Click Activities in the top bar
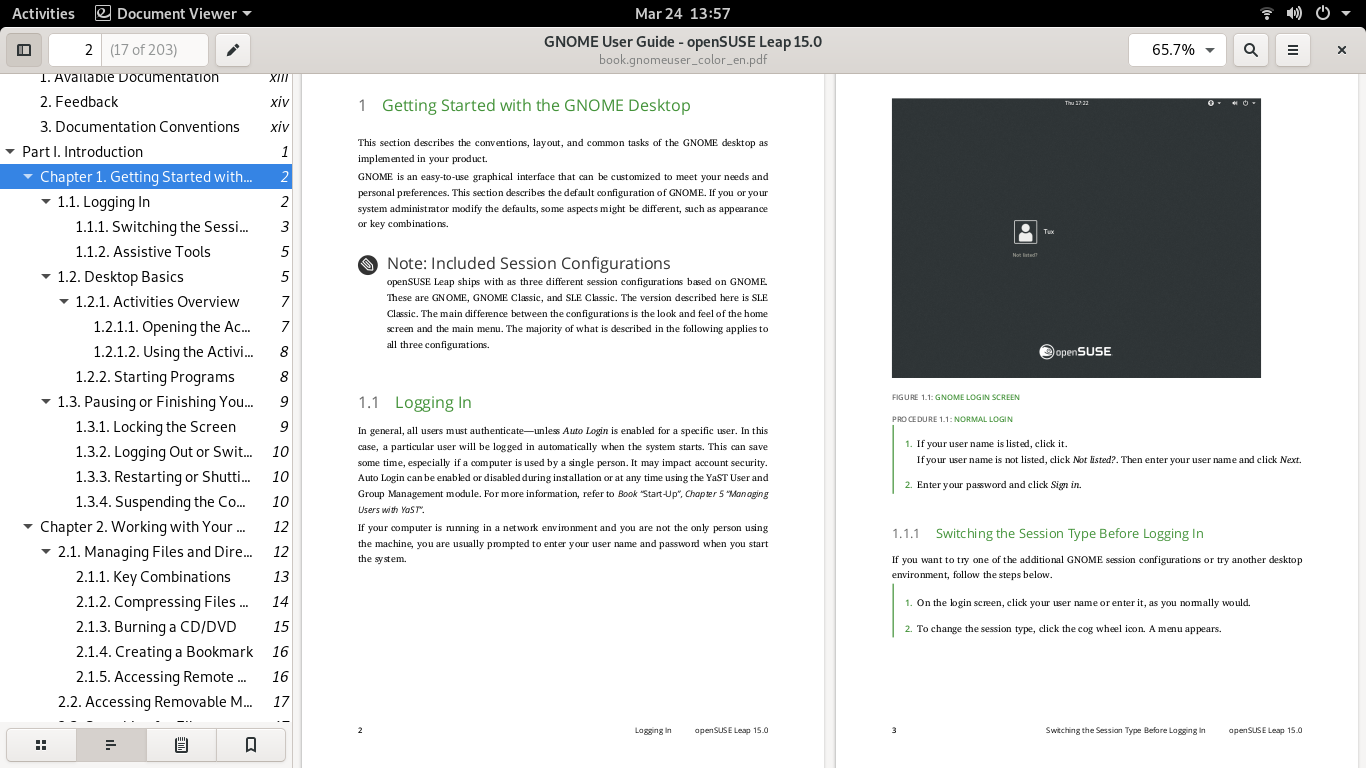This screenshot has height=768, width=1366. coord(43,13)
